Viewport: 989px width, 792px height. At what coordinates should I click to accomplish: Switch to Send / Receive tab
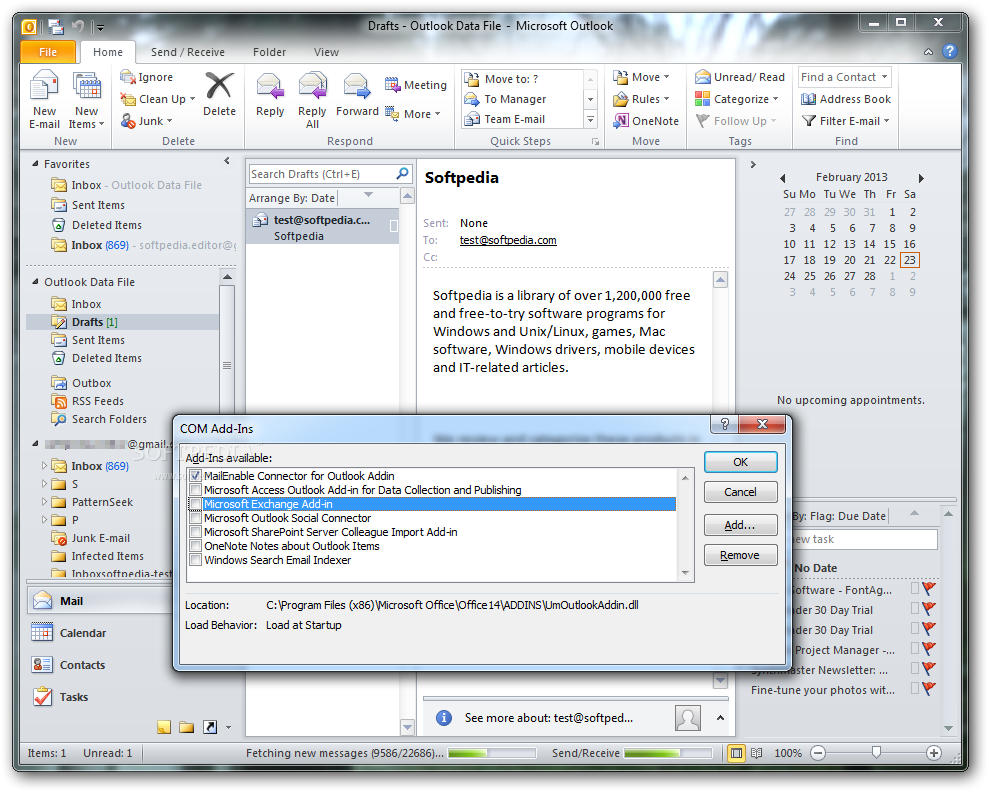187,52
